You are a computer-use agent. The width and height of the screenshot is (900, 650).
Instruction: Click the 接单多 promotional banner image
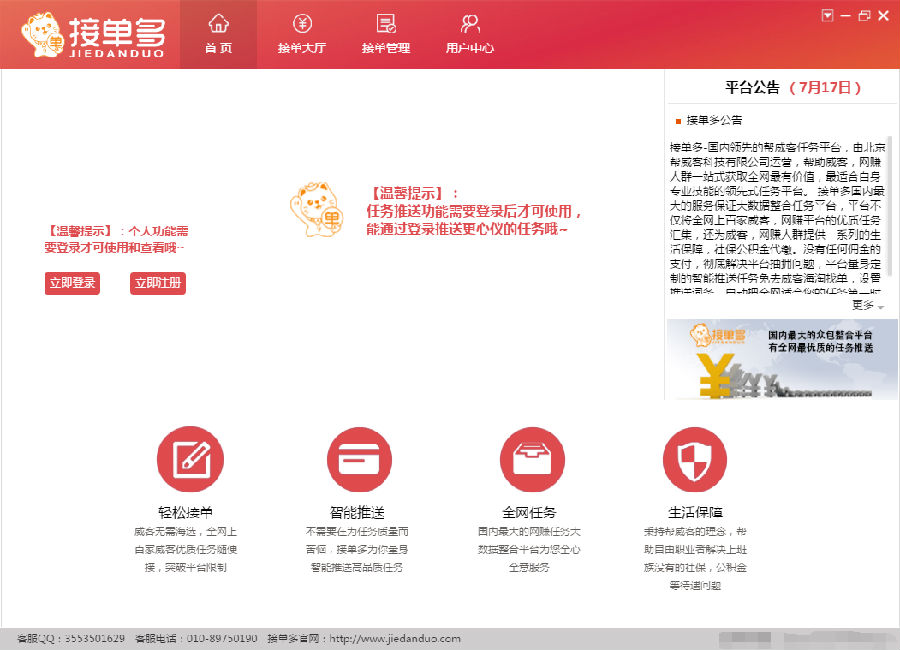(x=781, y=358)
